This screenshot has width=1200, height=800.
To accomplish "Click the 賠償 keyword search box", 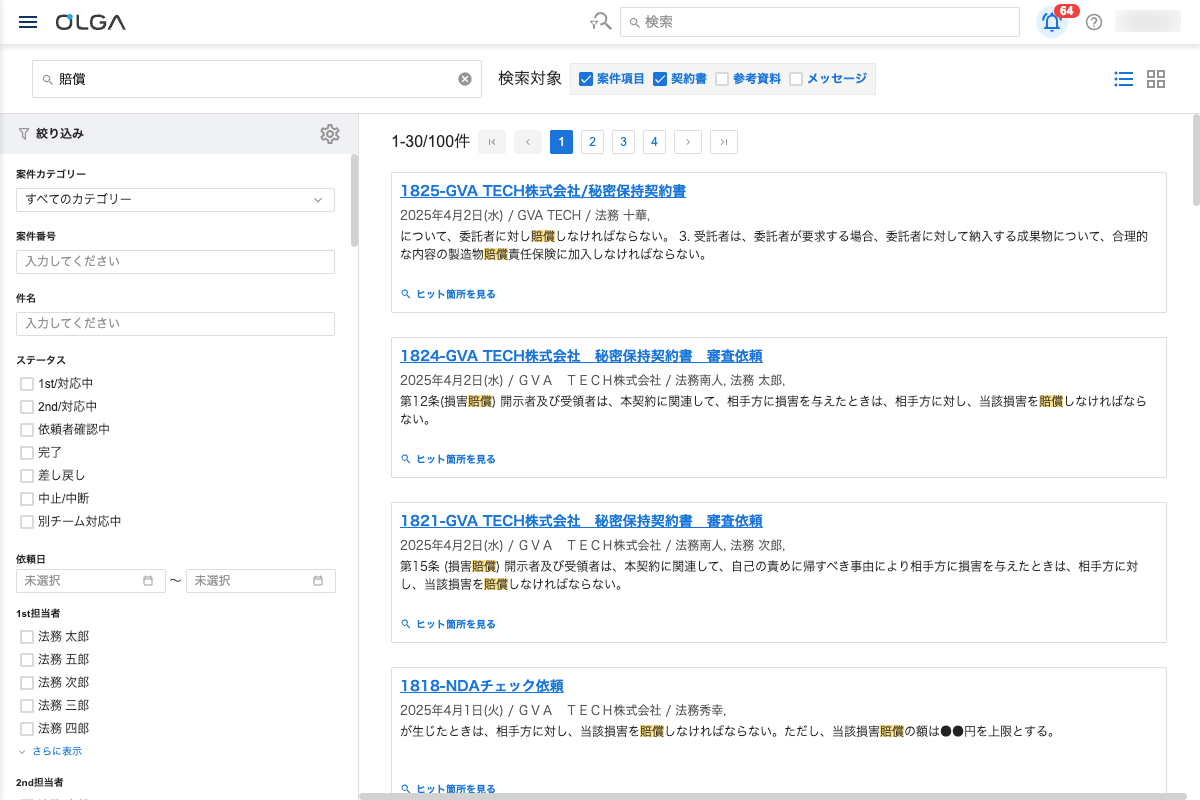I will [x=256, y=79].
